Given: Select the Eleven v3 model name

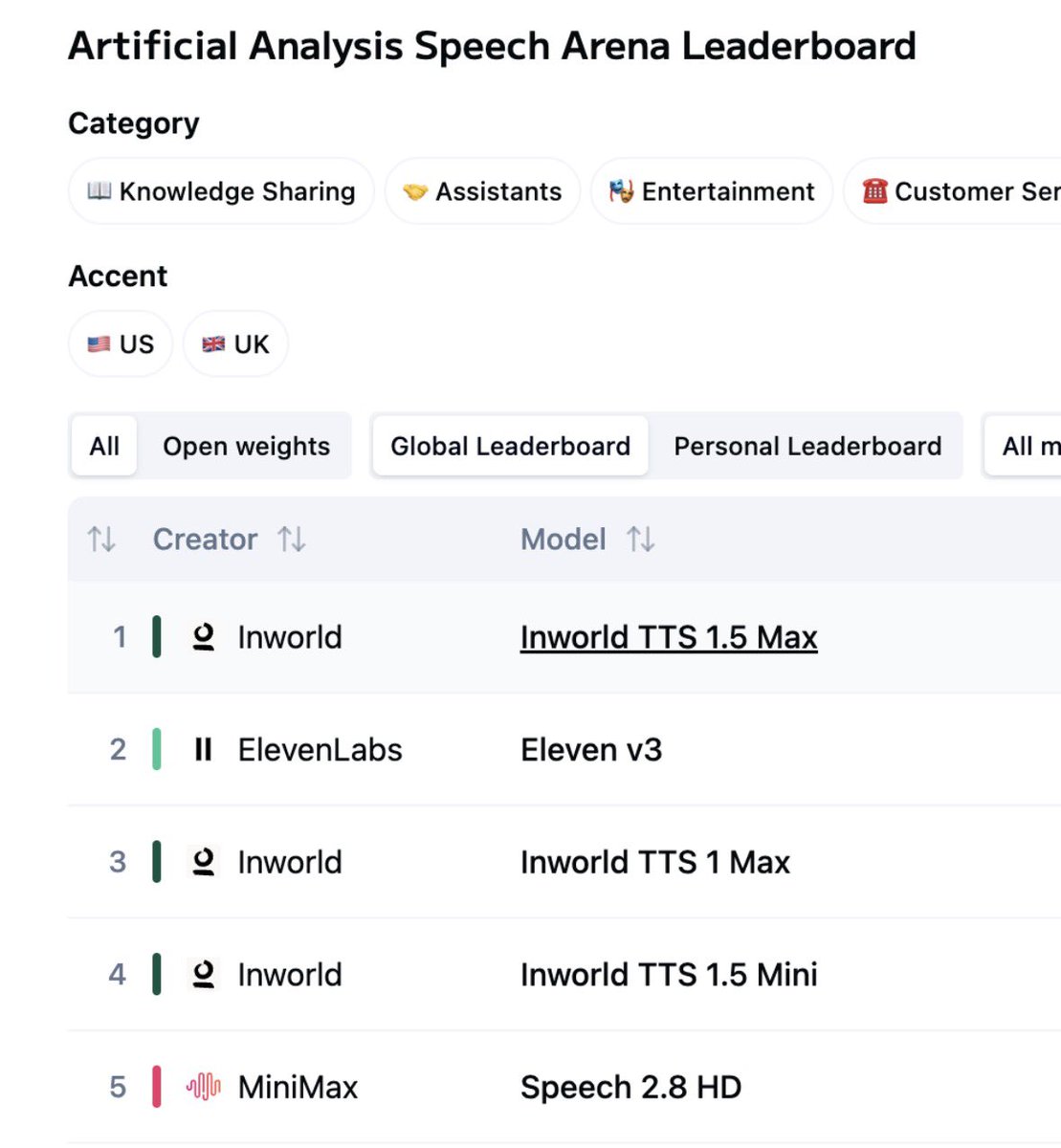Looking at the screenshot, I should 591,749.
